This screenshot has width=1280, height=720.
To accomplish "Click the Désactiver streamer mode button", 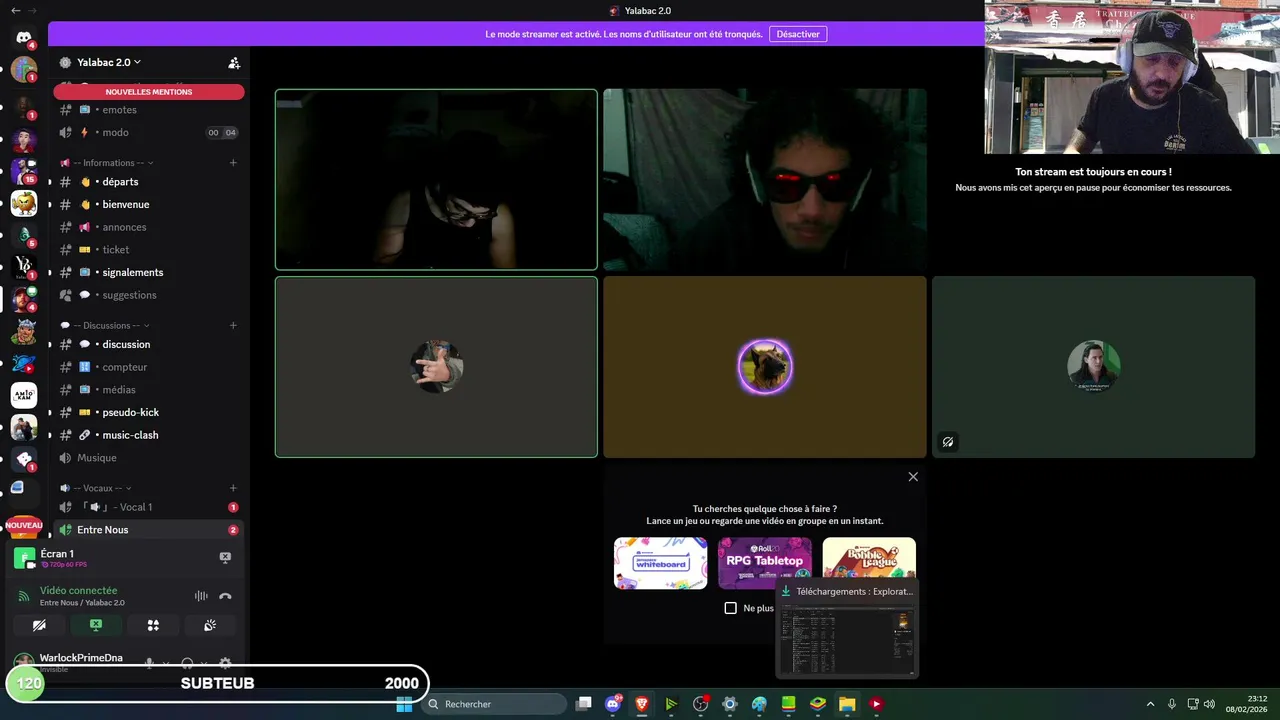I will (x=798, y=34).
